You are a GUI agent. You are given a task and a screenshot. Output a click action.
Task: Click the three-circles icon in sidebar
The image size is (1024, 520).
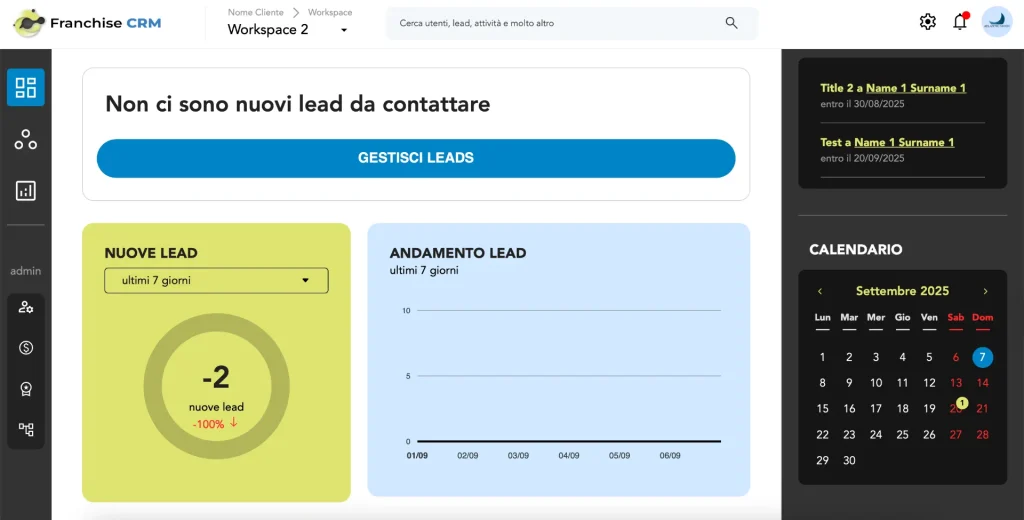pos(26,140)
